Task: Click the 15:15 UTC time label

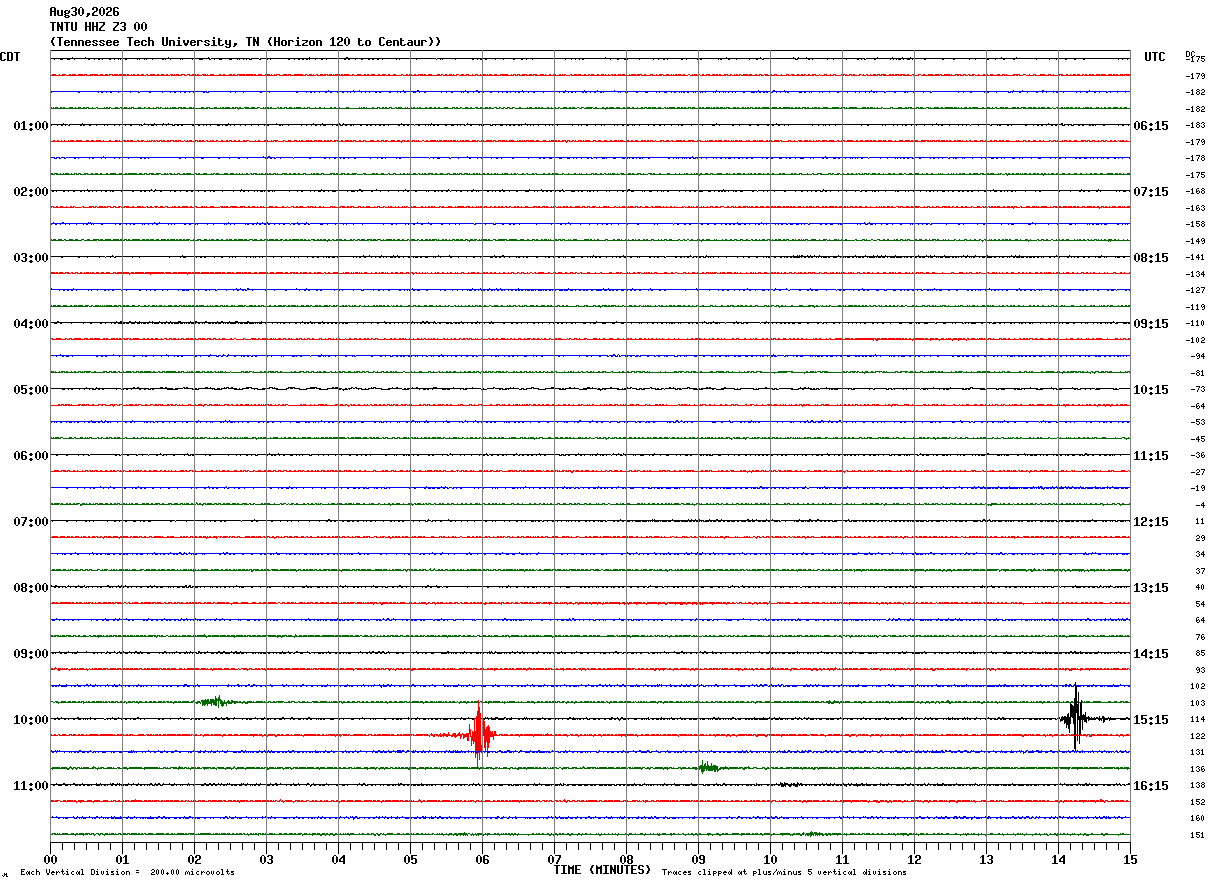Action: point(1151,719)
